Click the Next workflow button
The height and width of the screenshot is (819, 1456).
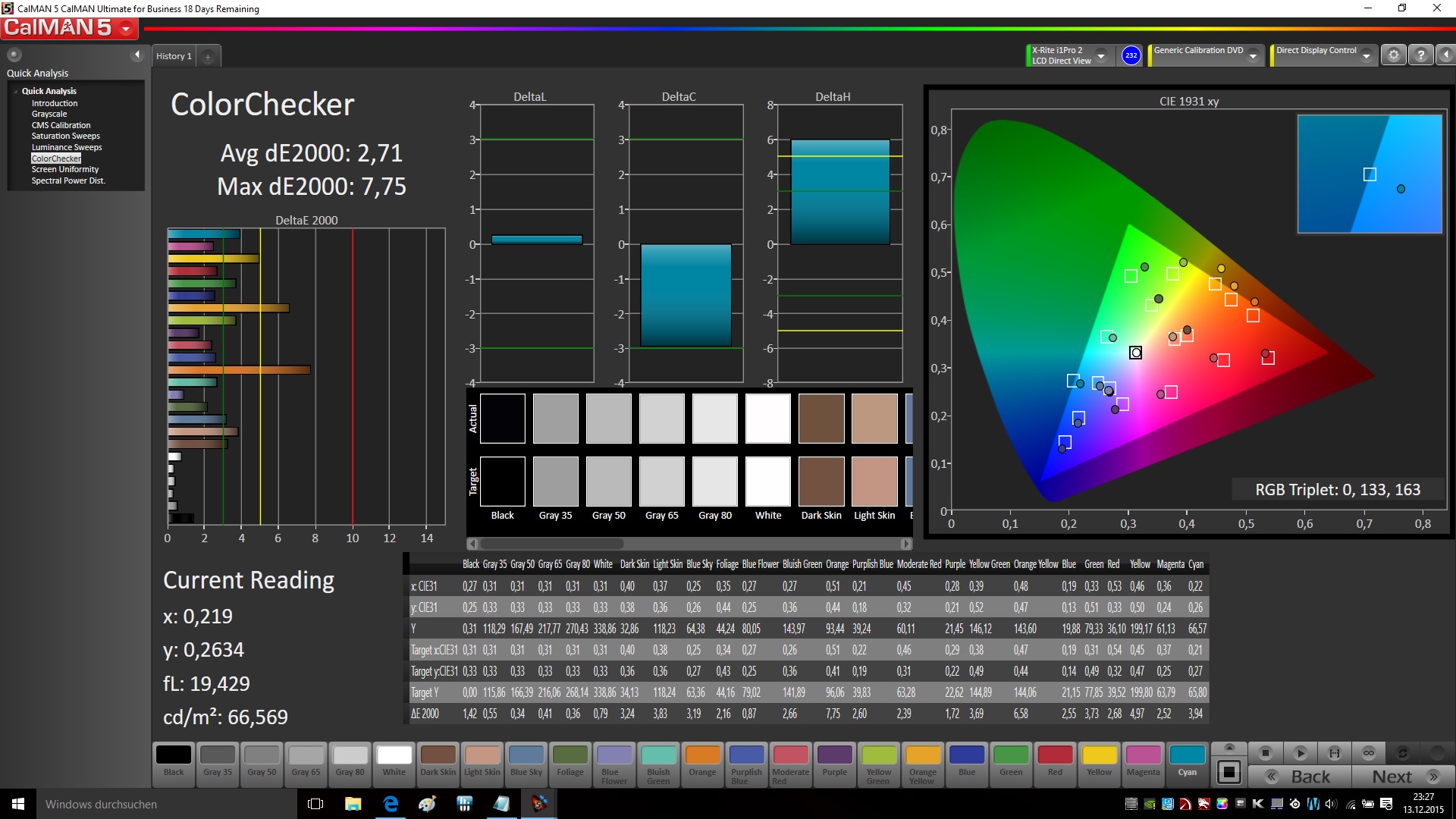tap(1404, 777)
